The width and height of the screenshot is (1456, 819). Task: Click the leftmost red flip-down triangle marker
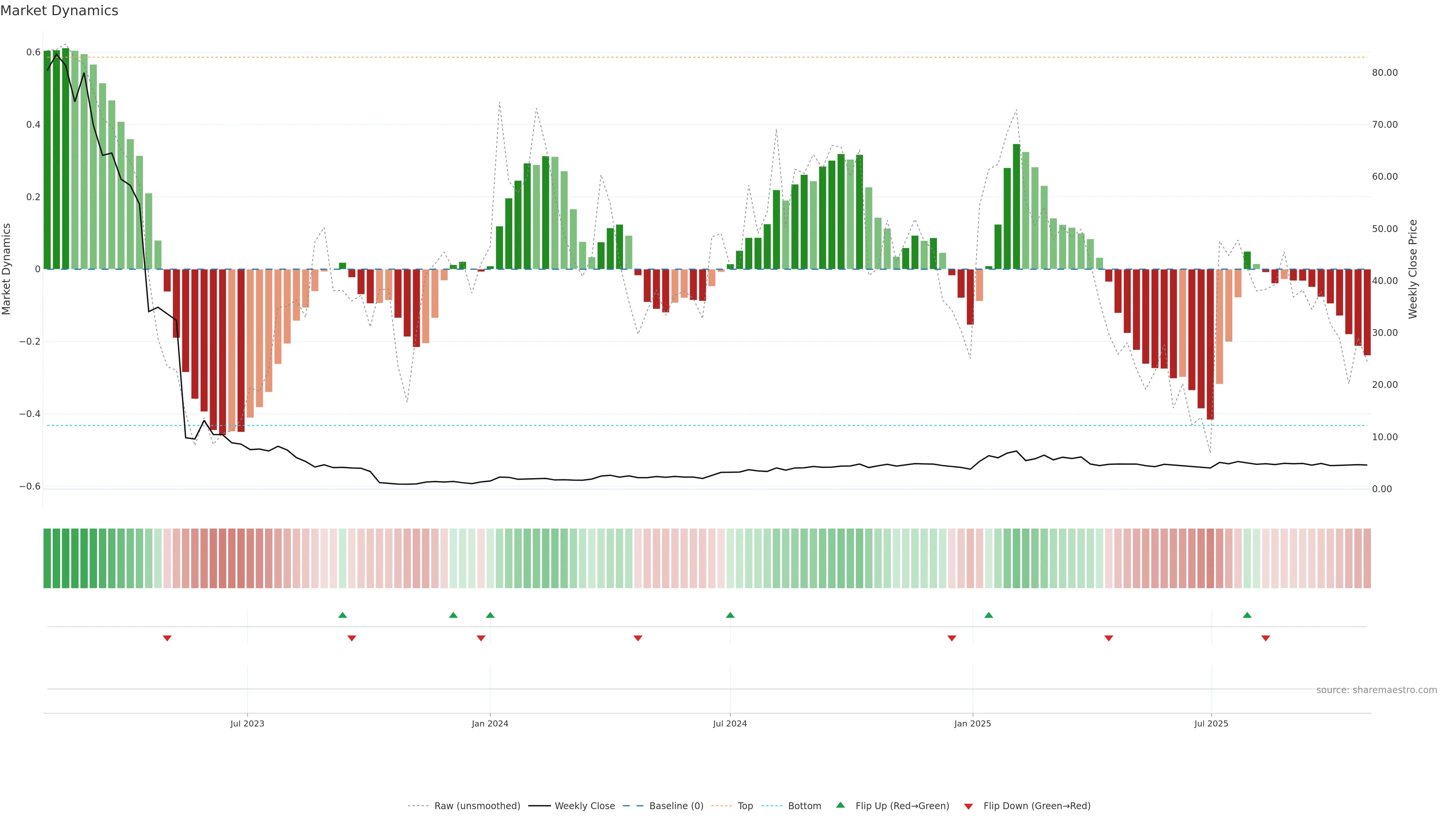167,638
